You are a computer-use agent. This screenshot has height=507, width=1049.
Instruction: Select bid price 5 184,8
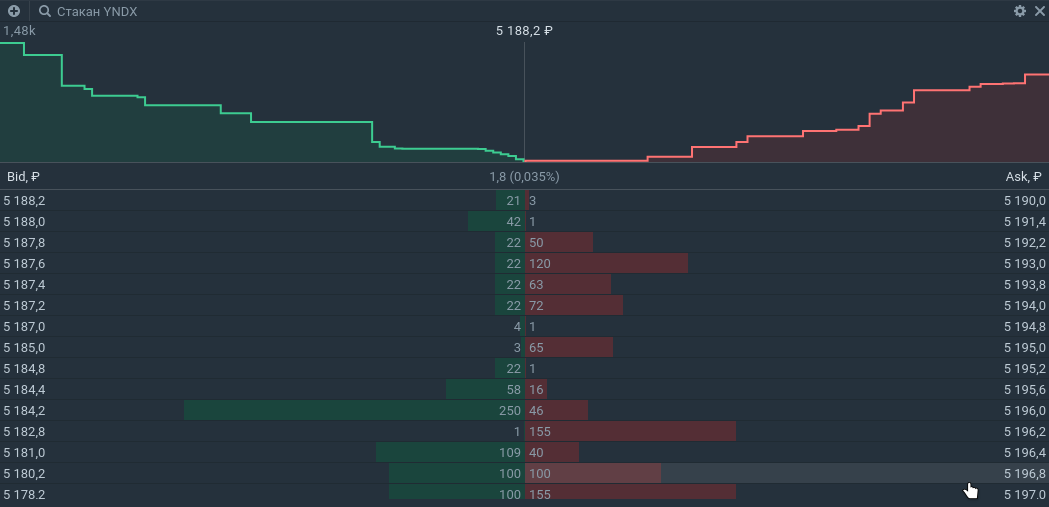point(24,369)
